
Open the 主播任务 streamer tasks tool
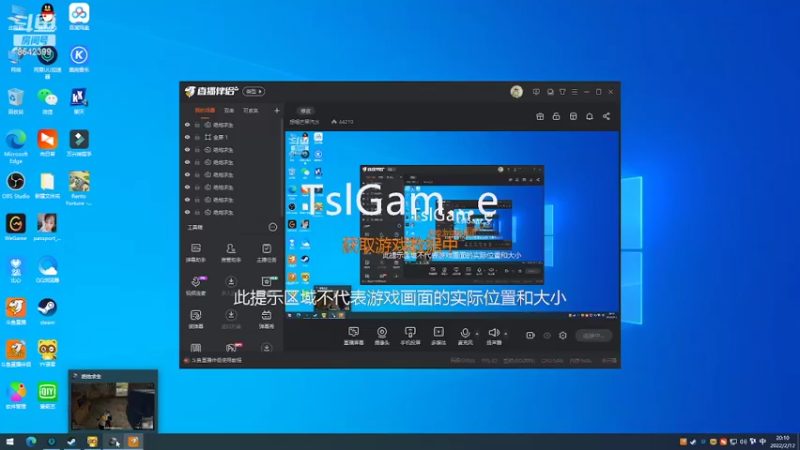click(x=266, y=253)
